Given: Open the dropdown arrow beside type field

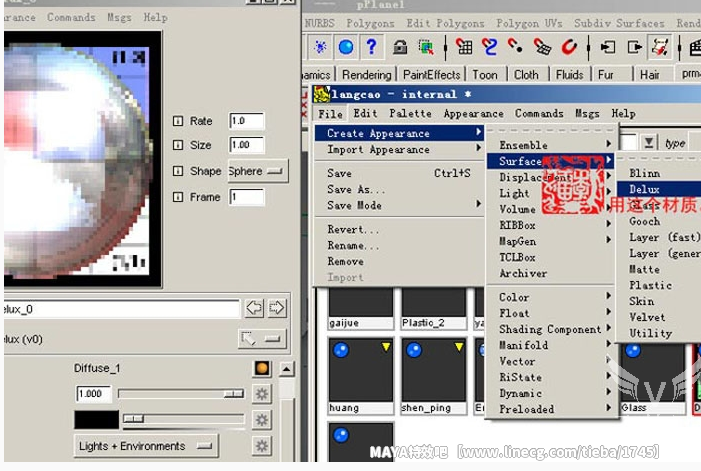Looking at the screenshot, I should tap(649, 143).
